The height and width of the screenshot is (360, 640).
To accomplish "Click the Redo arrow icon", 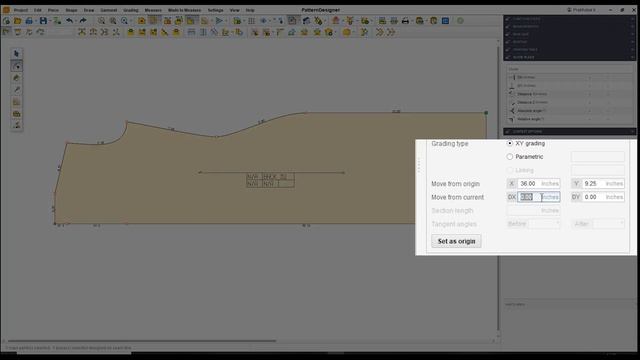I will click(83, 21).
